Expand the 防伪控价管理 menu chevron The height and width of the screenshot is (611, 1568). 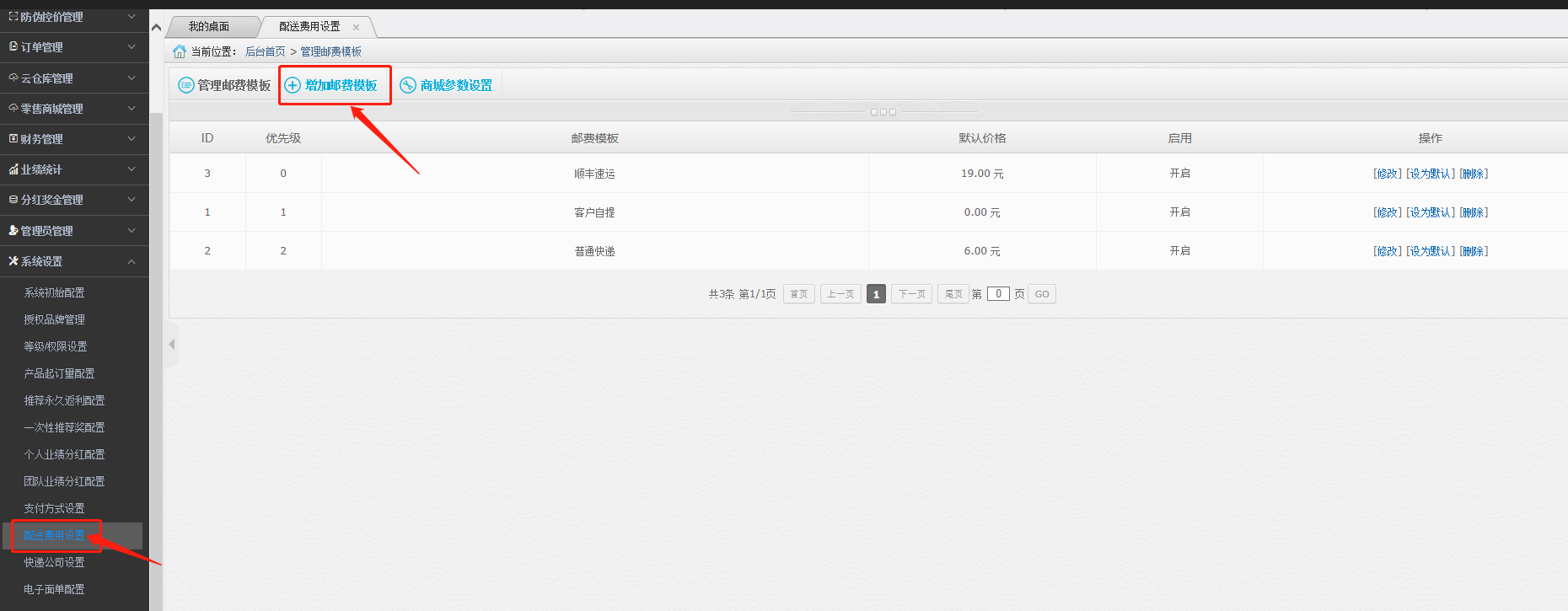pos(132,16)
